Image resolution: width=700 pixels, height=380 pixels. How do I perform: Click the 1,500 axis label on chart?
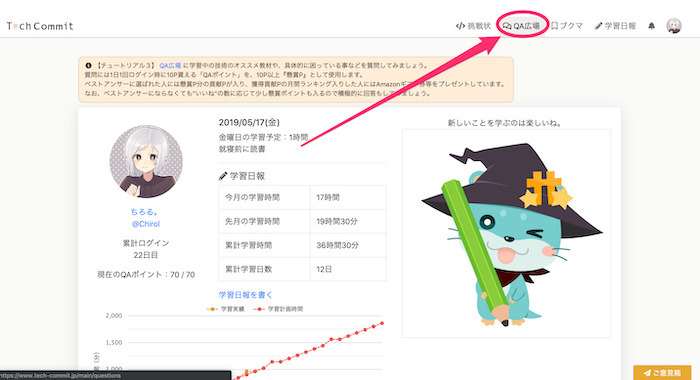[x=113, y=342]
